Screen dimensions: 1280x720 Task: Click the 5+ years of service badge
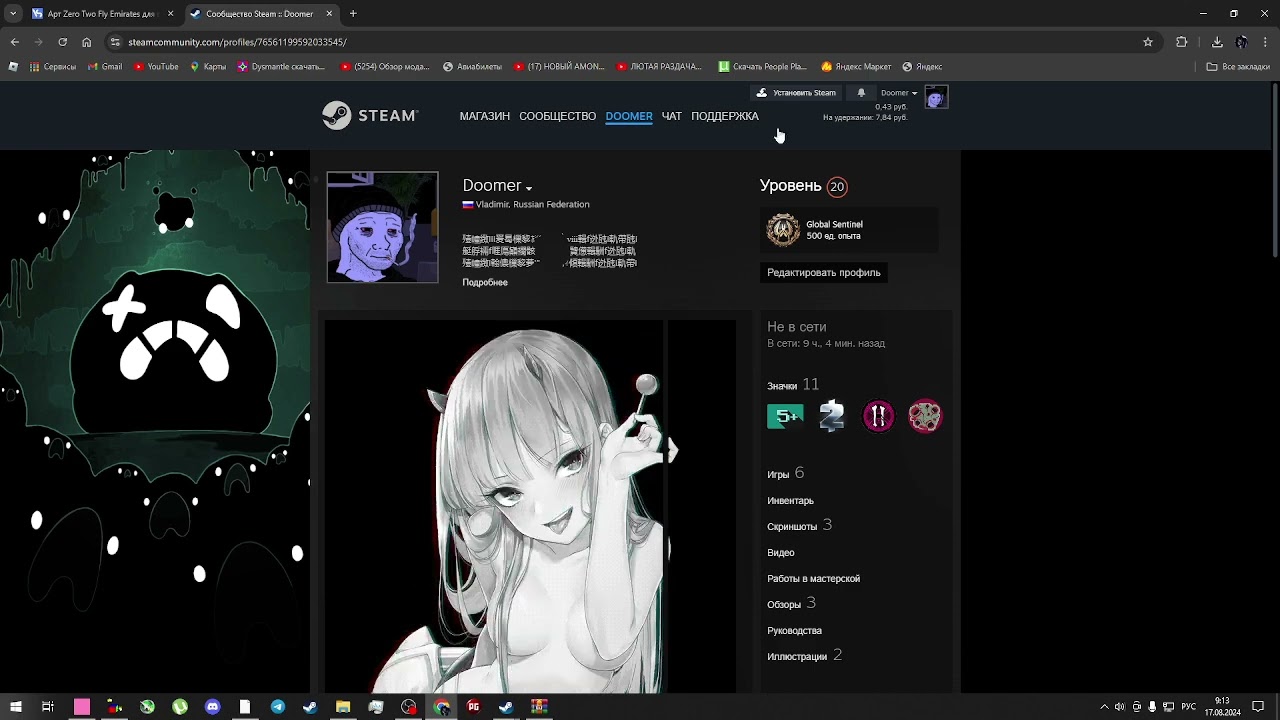point(785,416)
